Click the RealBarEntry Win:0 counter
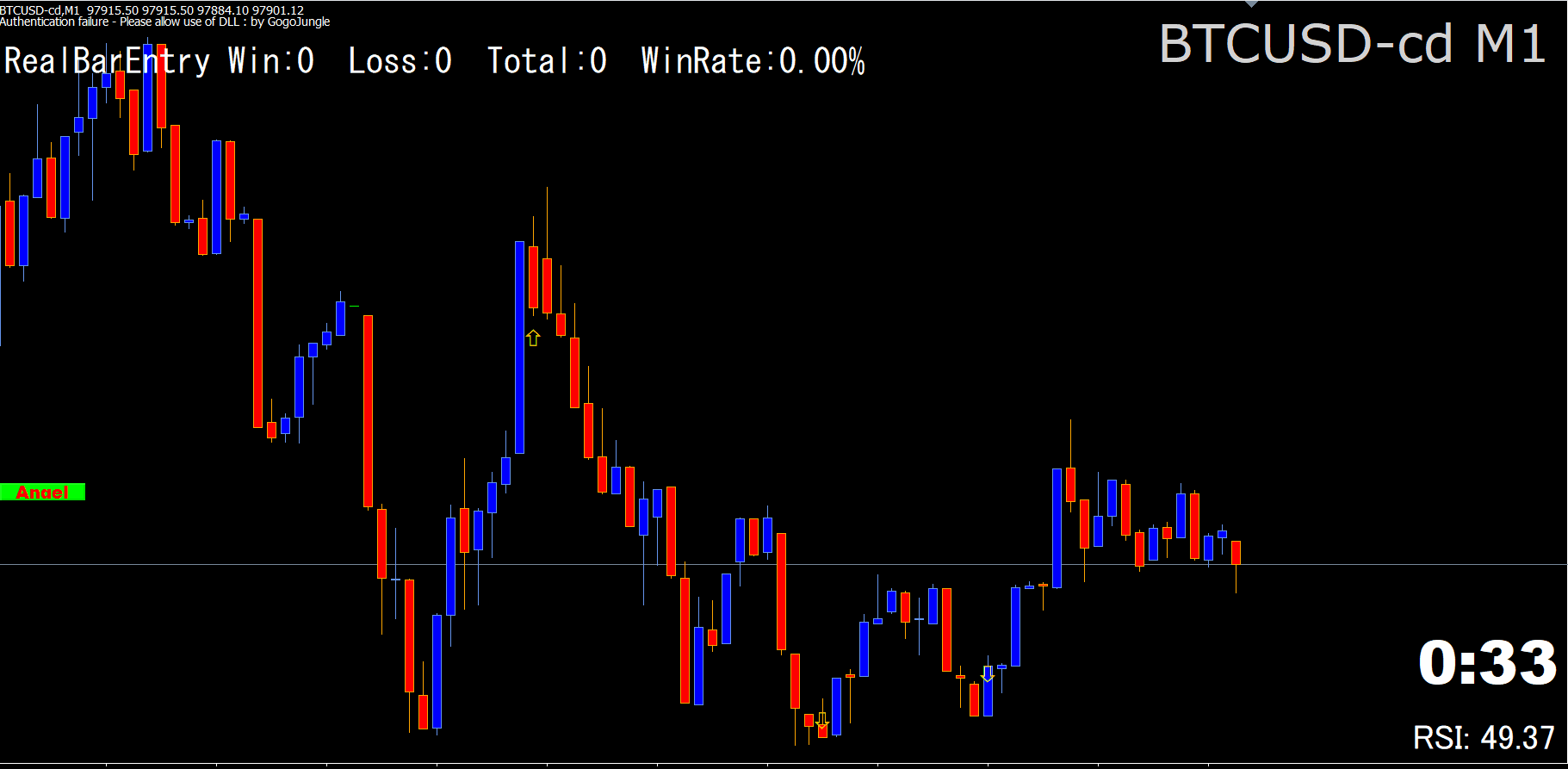 (x=159, y=61)
